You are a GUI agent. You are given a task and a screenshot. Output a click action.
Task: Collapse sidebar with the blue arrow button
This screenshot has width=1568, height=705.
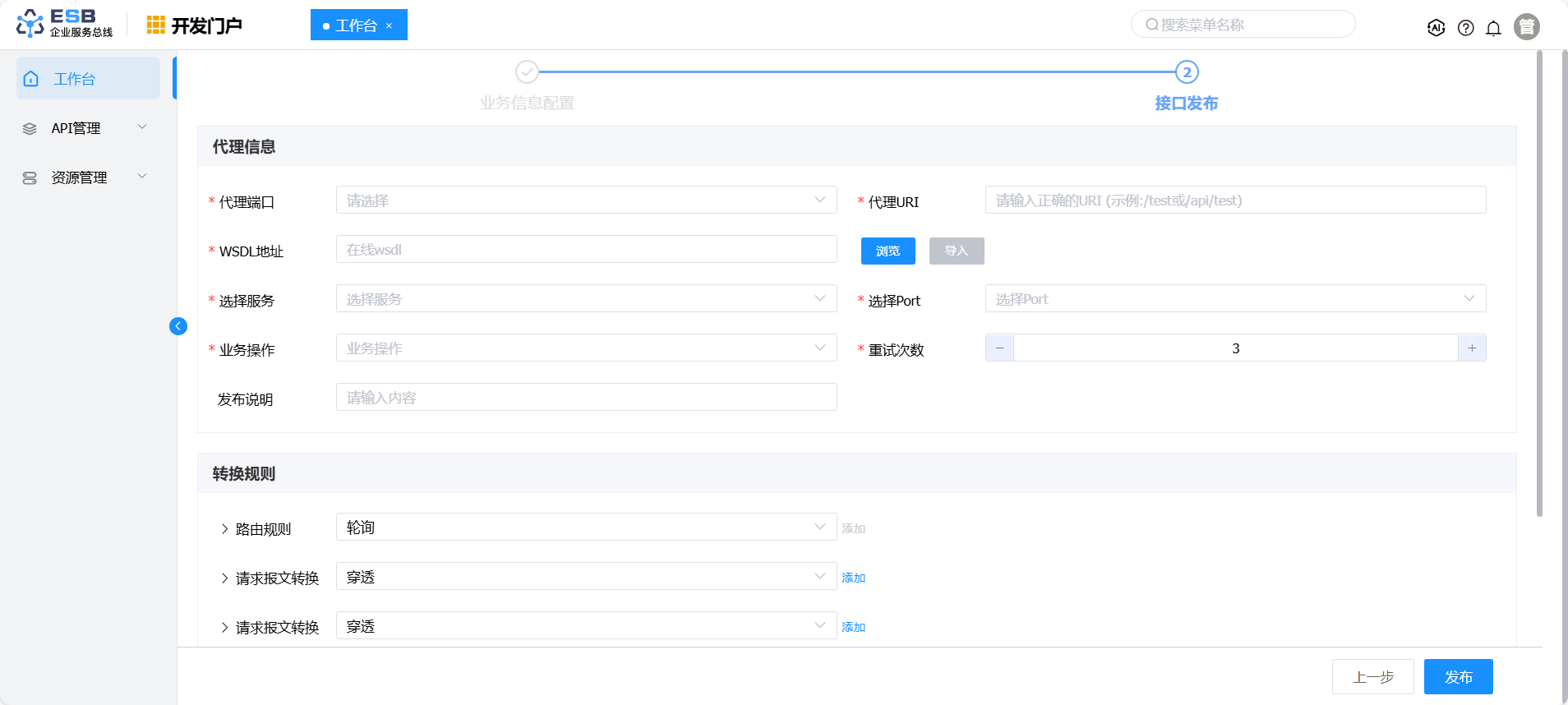point(178,326)
